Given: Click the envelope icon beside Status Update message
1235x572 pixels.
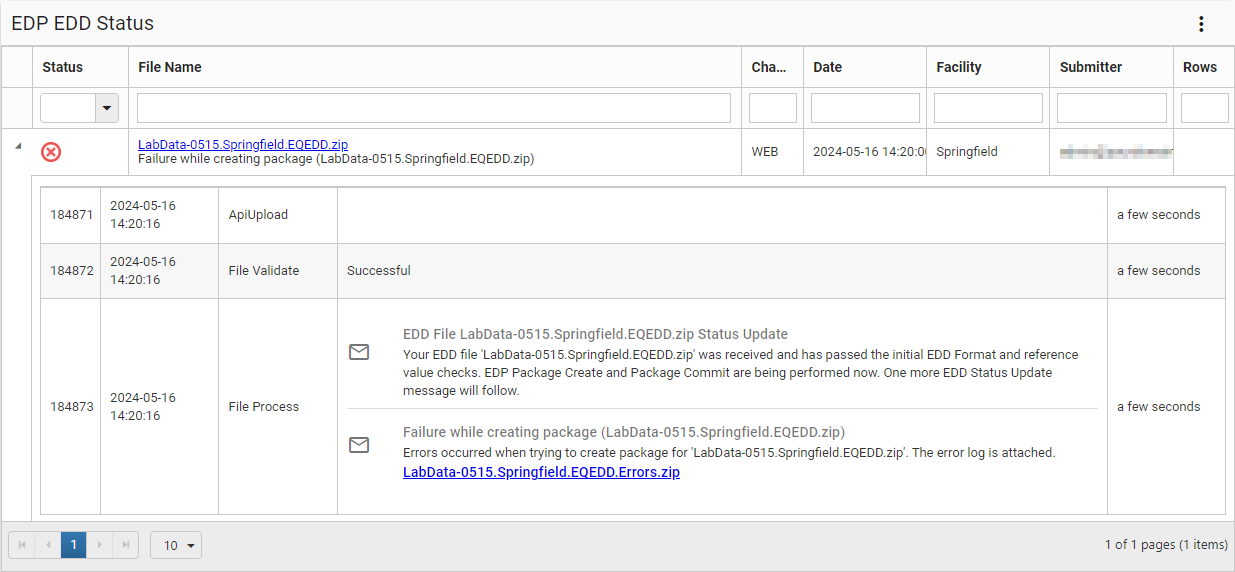Looking at the screenshot, I should pyautogui.click(x=359, y=352).
